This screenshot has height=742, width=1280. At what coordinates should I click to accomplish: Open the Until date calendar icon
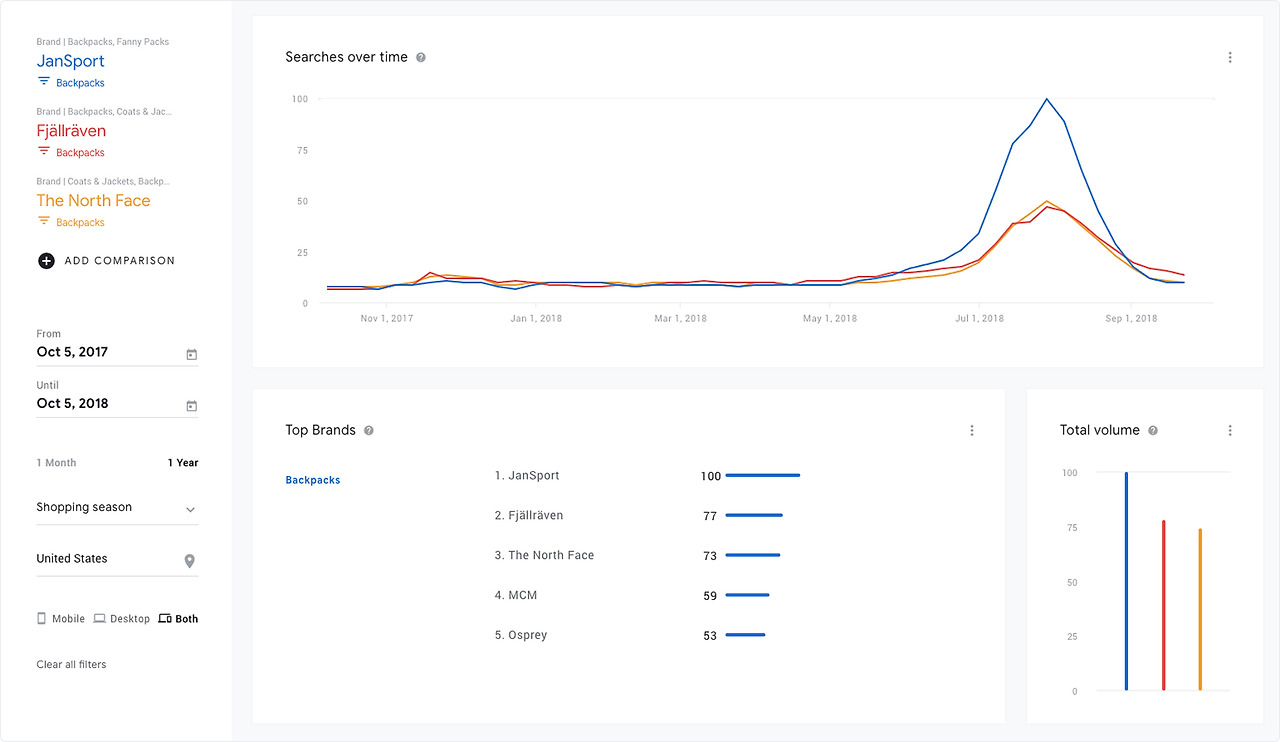[191, 406]
